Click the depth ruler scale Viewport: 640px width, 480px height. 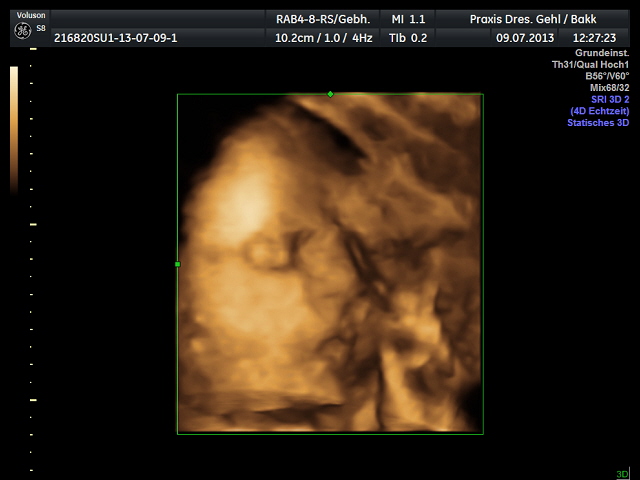[x=32, y=270]
